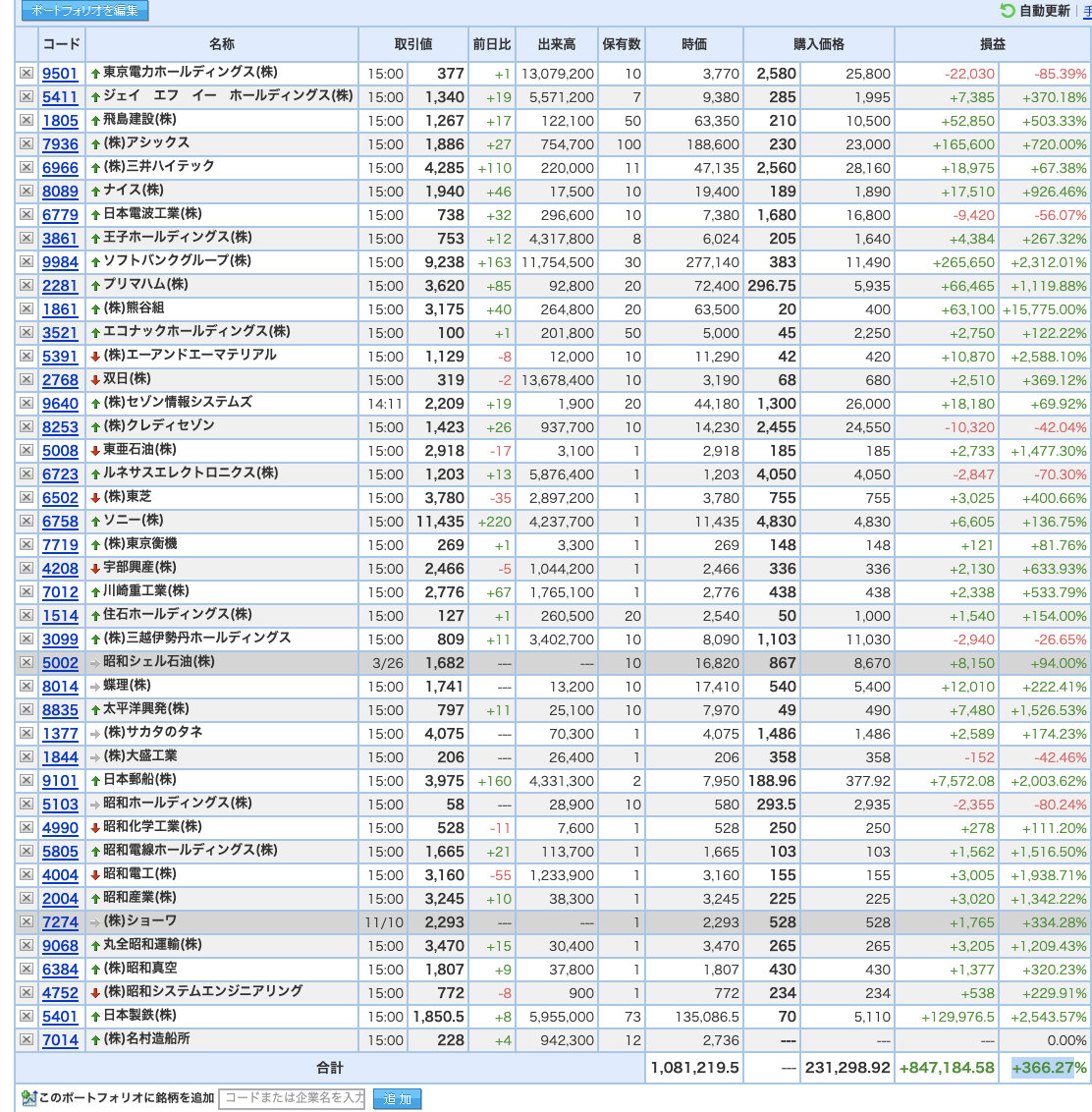Click delete icon beside code 7274
Viewport: 1092px width, 1112px height.
tap(27, 922)
